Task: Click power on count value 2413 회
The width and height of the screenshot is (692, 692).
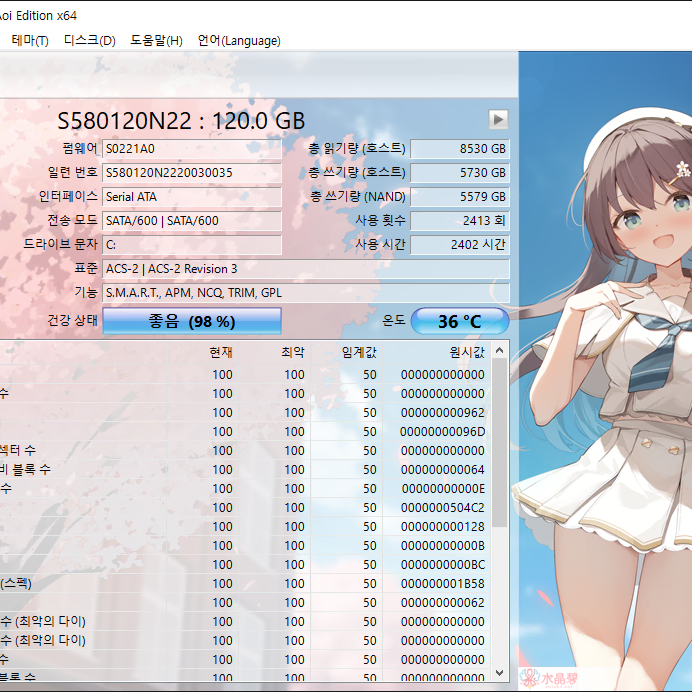Action: pos(460,220)
